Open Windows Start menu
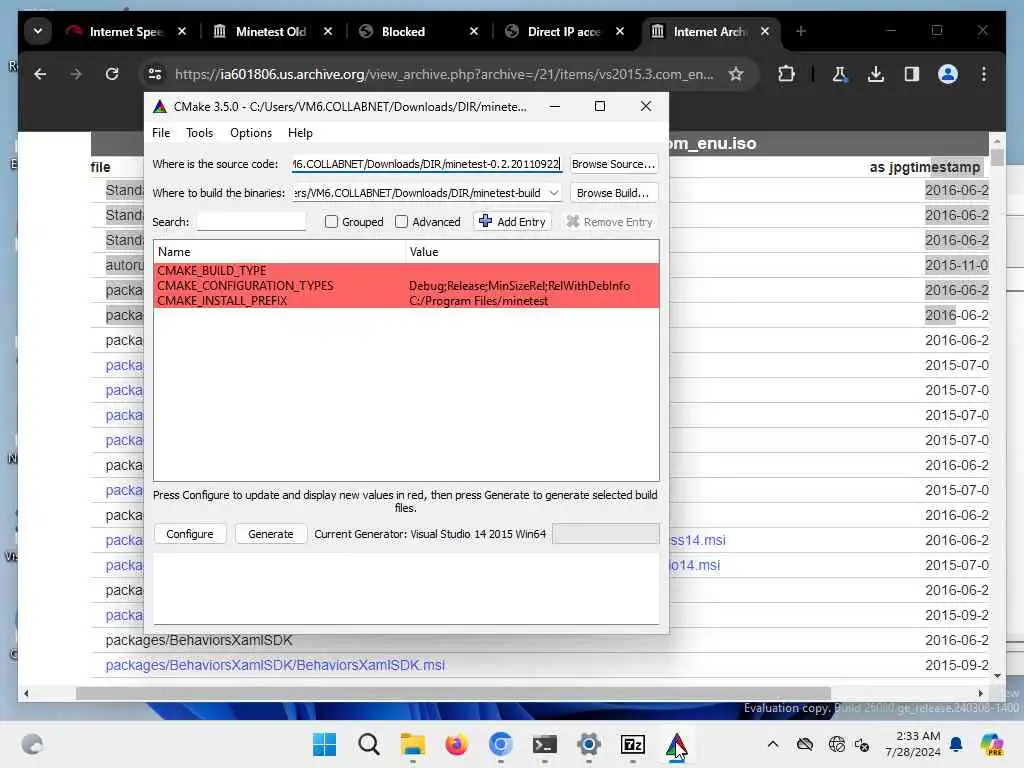Image resolution: width=1024 pixels, height=768 pixels. tap(324, 744)
